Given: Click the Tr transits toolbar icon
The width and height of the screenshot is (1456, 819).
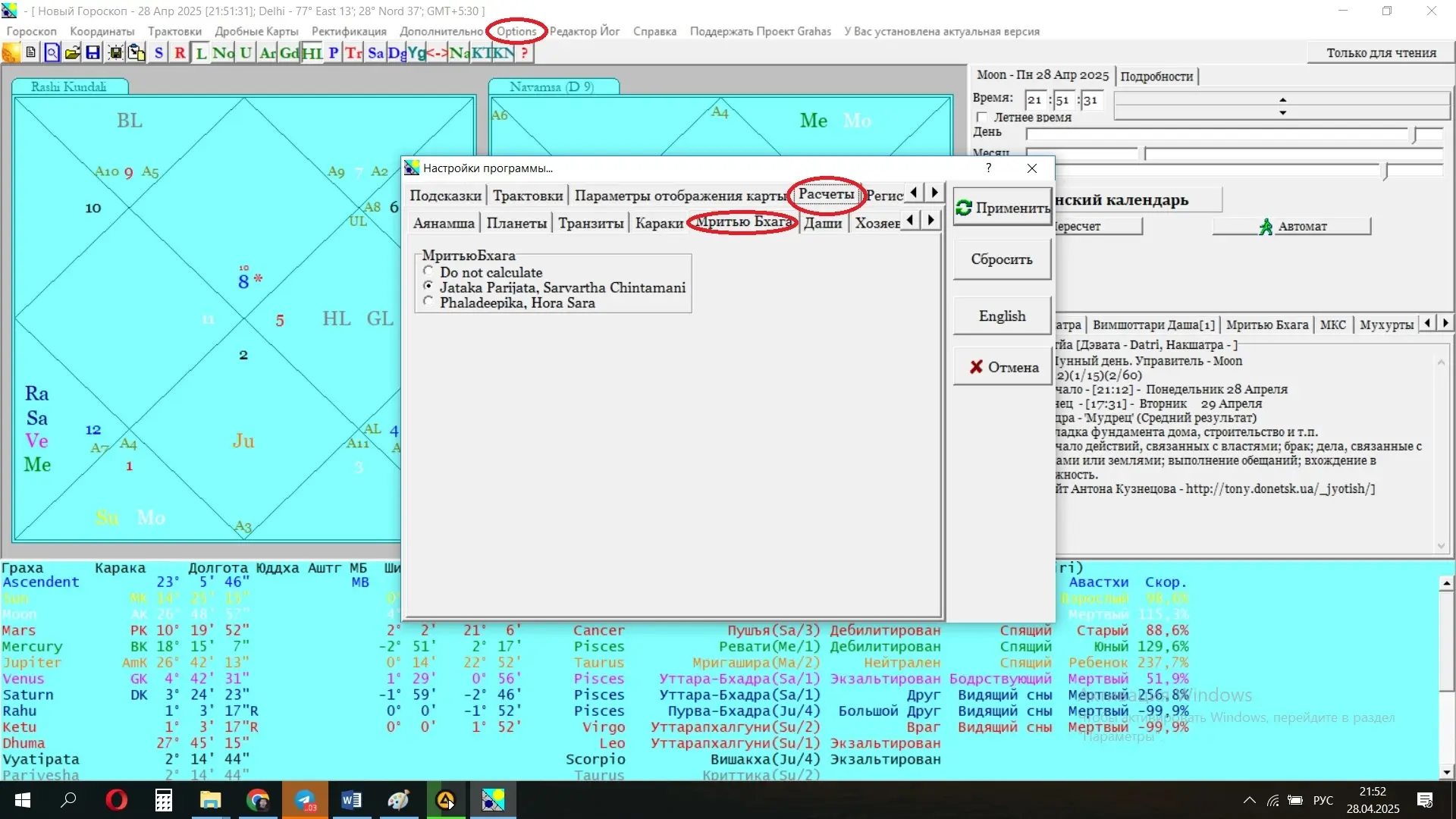Looking at the screenshot, I should [353, 53].
